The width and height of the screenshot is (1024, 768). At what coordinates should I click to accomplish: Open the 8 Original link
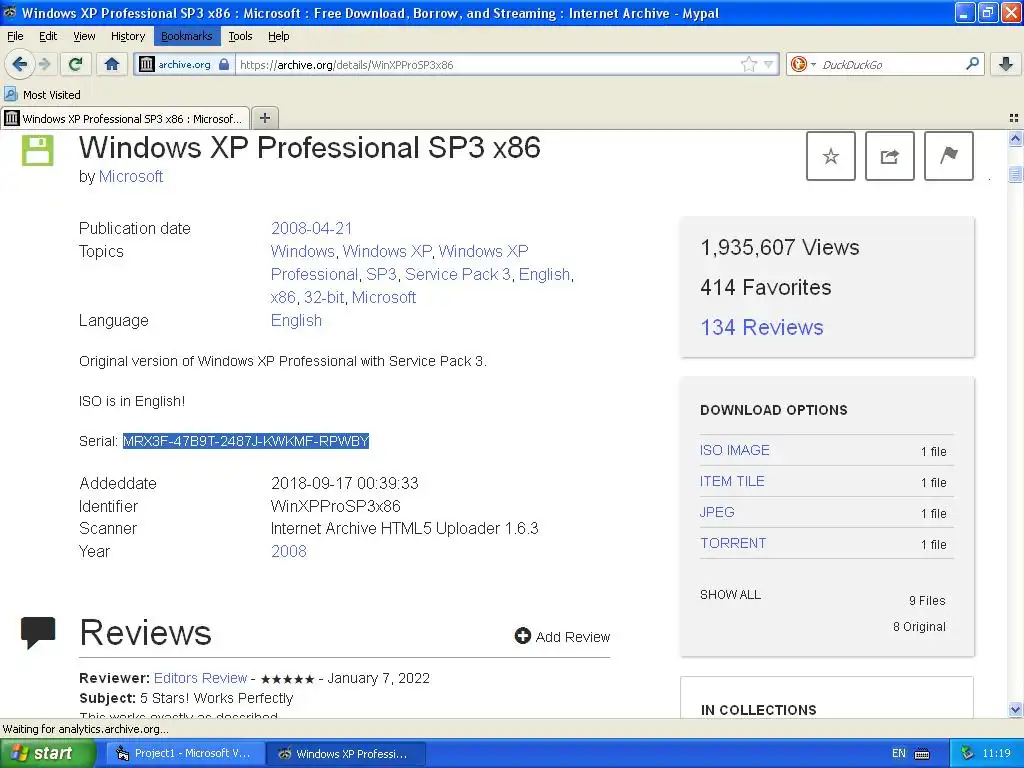point(919,626)
